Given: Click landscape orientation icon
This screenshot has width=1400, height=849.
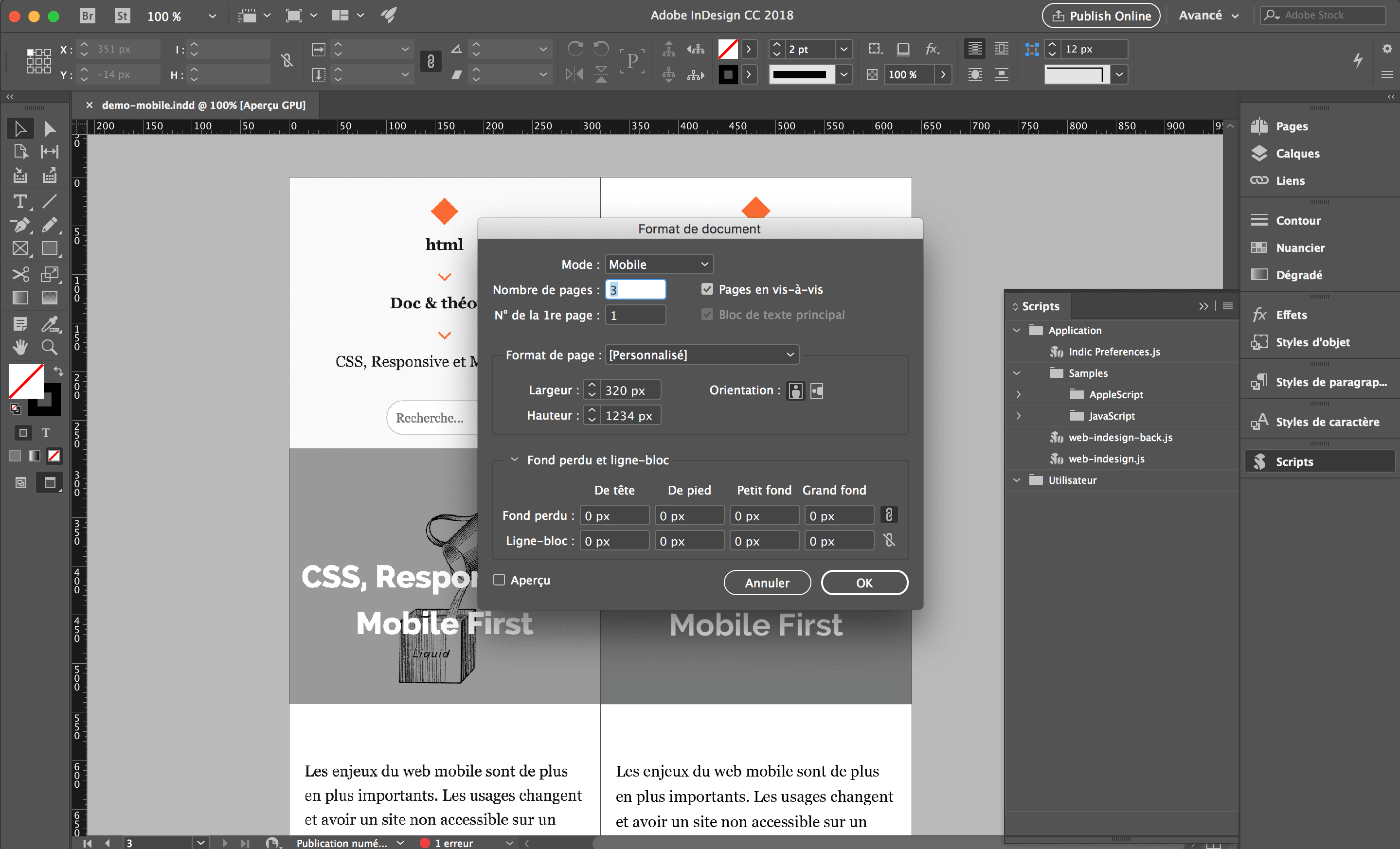Looking at the screenshot, I should point(816,391).
